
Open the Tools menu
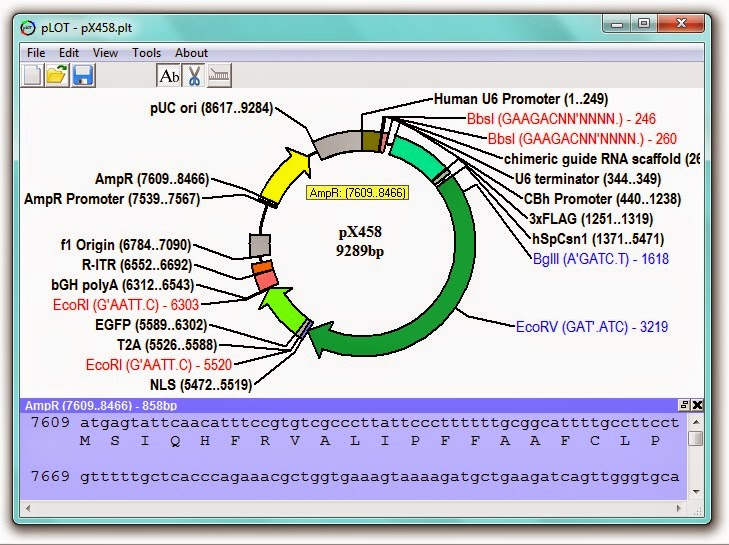pyautogui.click(x=146, y=53)
